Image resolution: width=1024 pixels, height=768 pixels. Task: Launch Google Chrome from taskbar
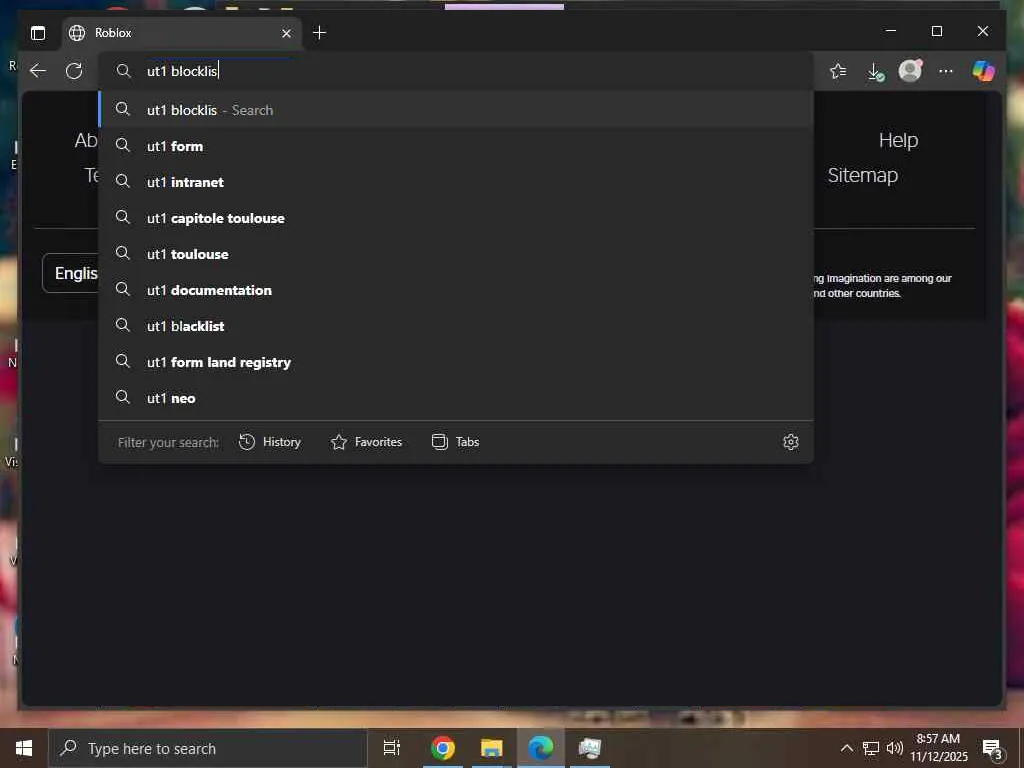pyautogui.click(x=442, y=748)
